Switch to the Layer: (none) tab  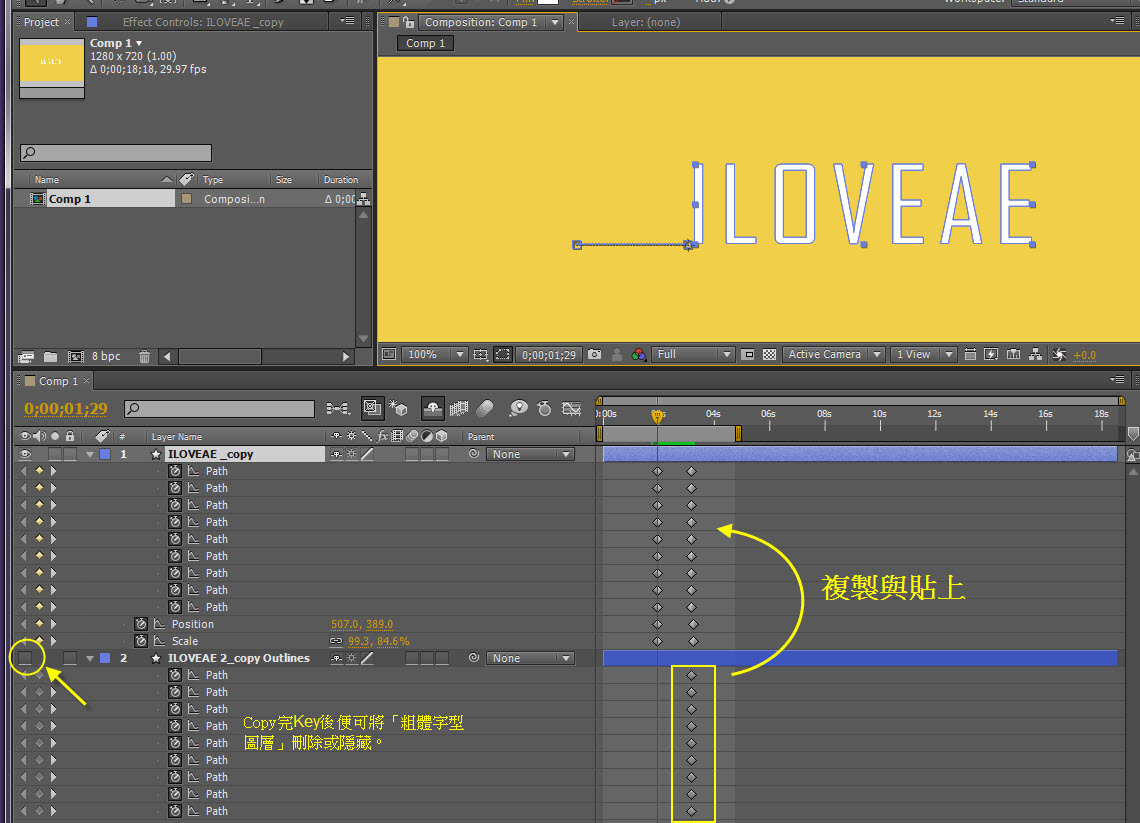[646, 23]
